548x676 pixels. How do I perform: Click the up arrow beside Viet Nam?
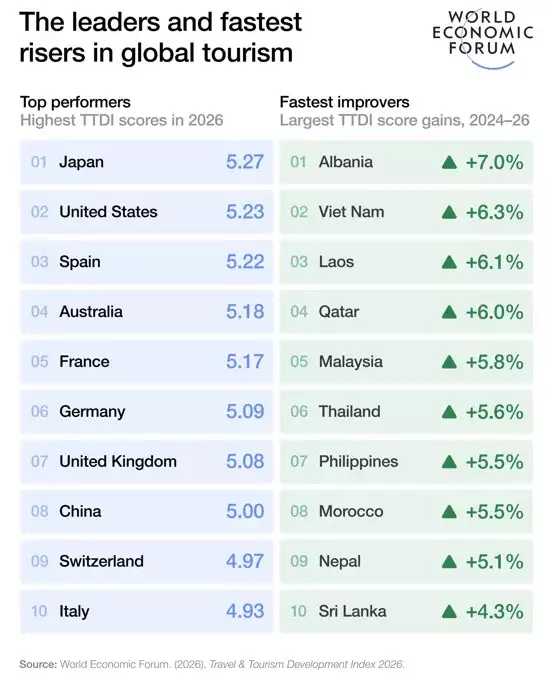449,212
